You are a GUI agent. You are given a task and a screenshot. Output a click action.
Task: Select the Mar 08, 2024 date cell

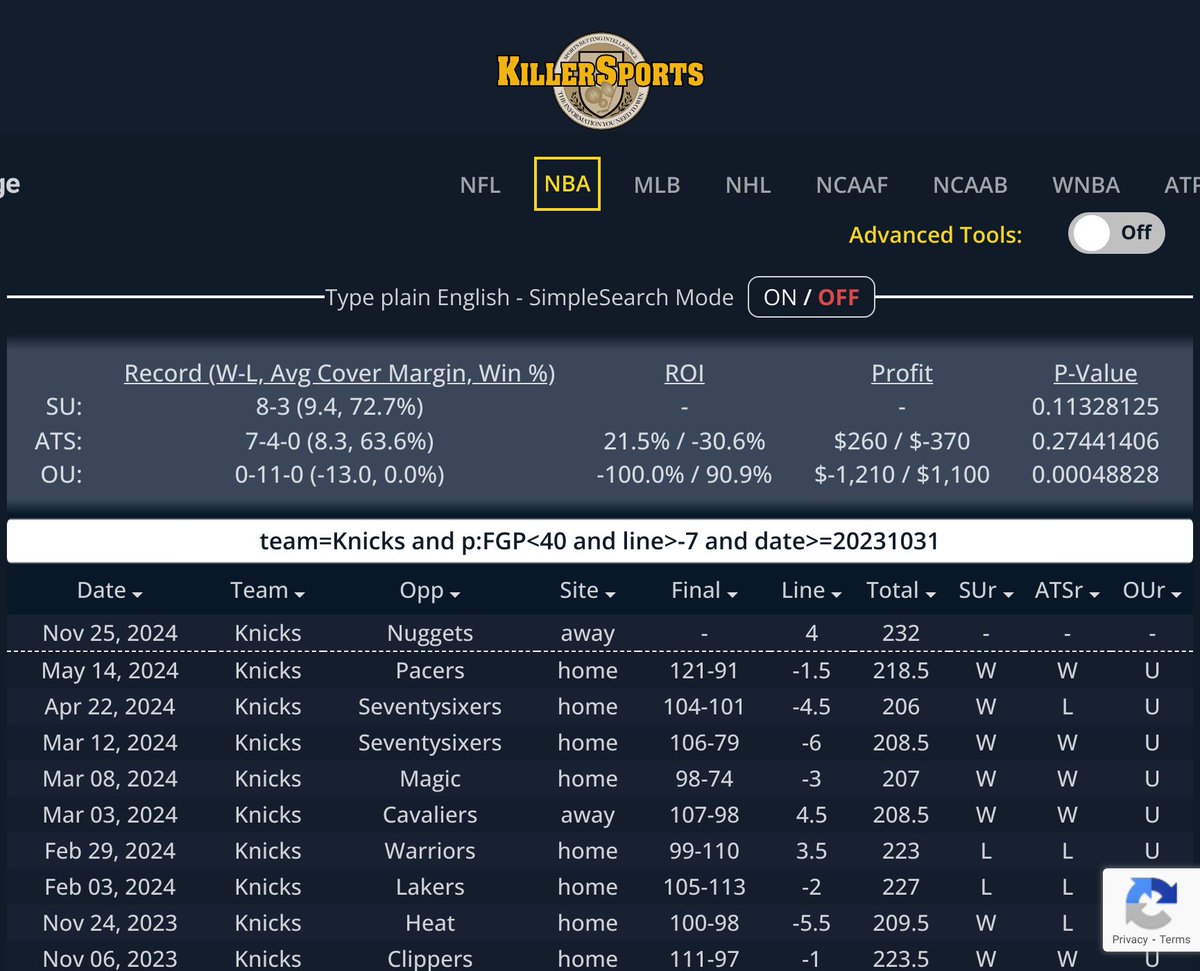(x=110, y=778)
